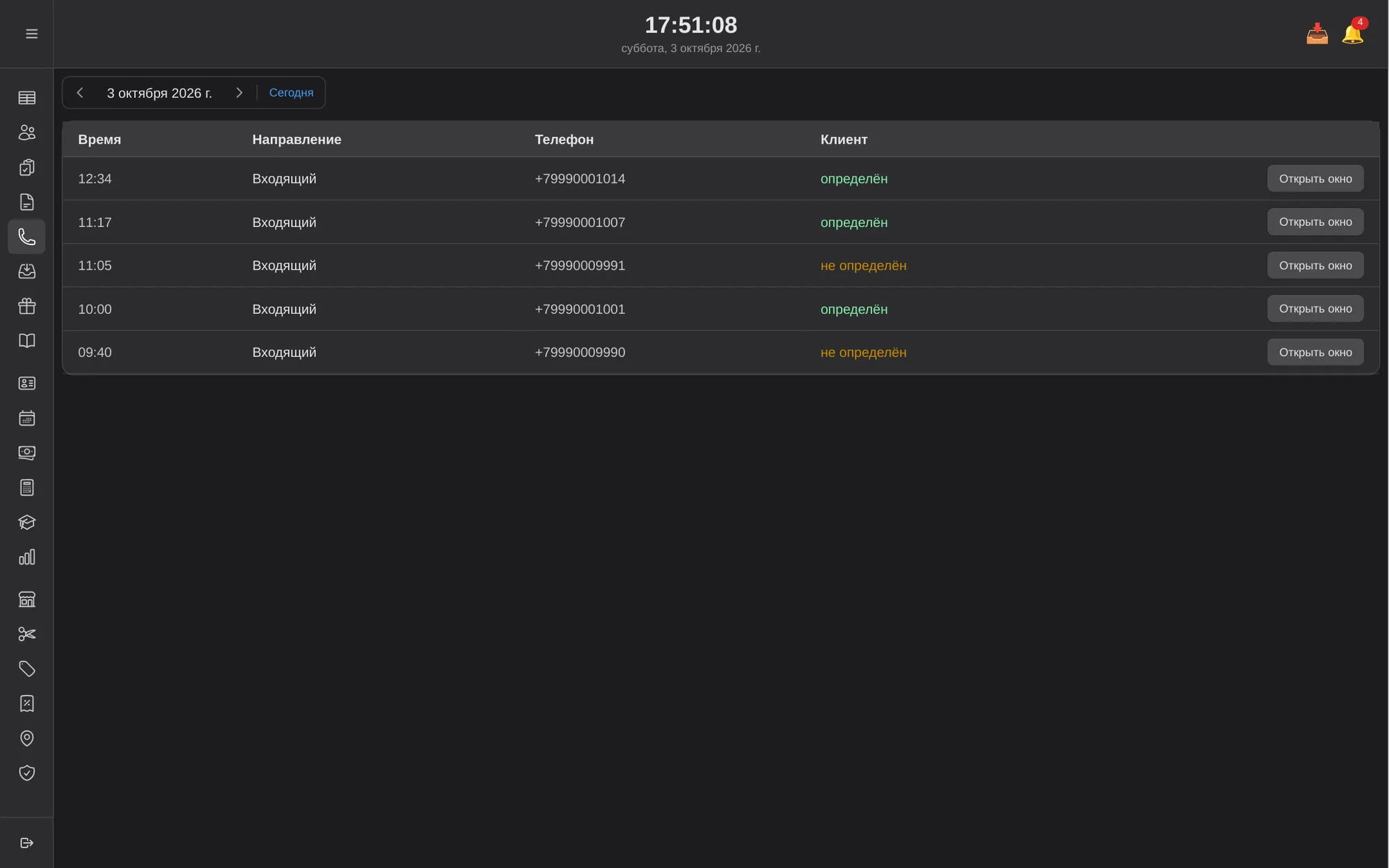Viewport: 1389px width, 868px height.
Task: Open the gift sidebar icon
Action: pyautogui.click(x=26, y=306)
